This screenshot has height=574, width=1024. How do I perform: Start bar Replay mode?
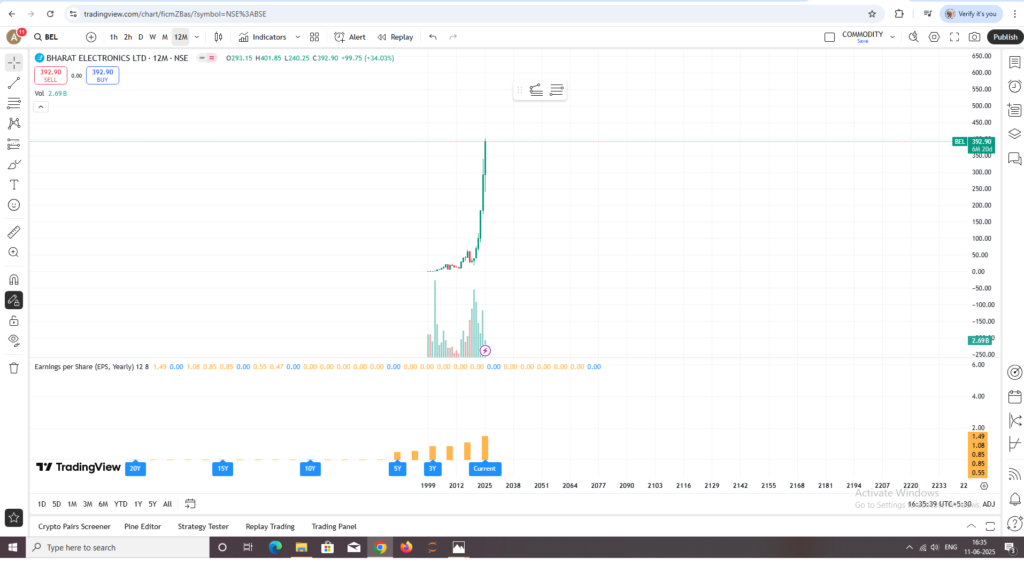(396, 37)
